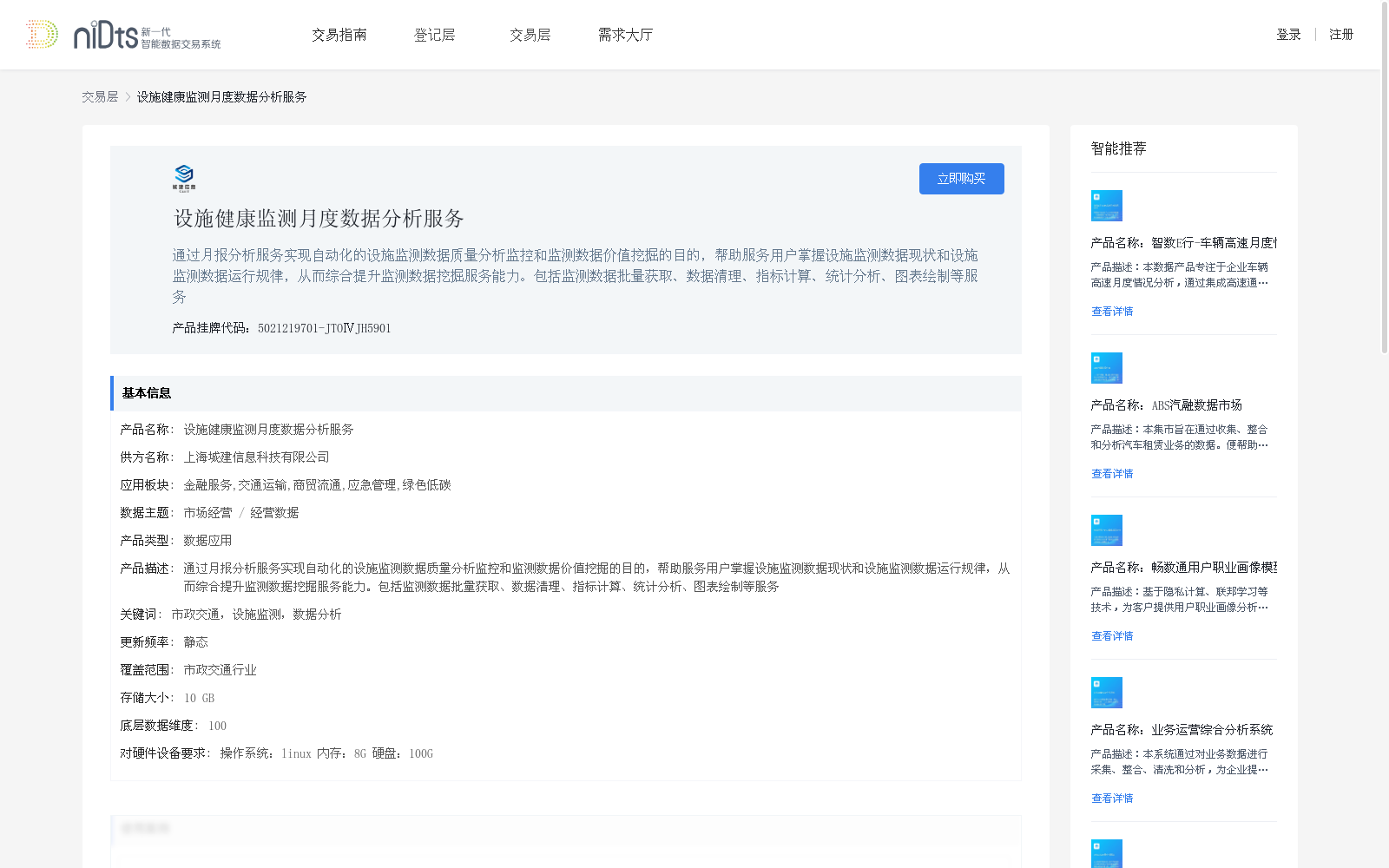This screenshot has height=868, width=1389.
Task: Go to 交易层 via breadcrumb
Action: click(100, 97)
